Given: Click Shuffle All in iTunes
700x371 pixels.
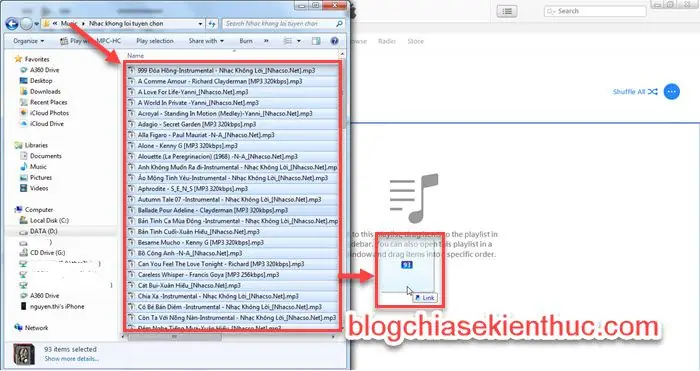Looking at the screenshot, I should tap(635, 92).
